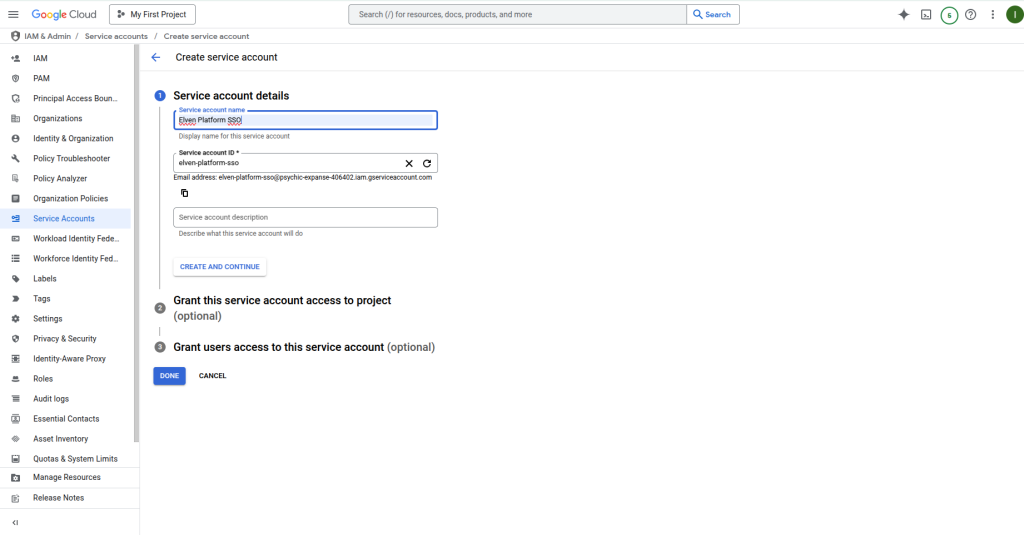Click the Service accounts breadcrumb link
1024x535 pixels.
pos(116,36)
